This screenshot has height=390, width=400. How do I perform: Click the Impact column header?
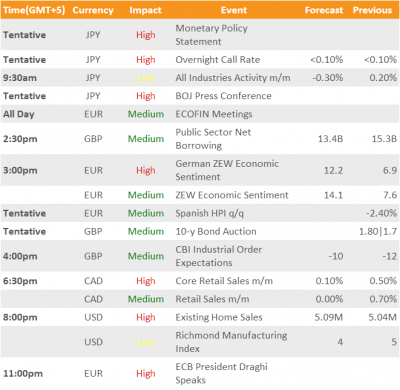pos(145,10)
